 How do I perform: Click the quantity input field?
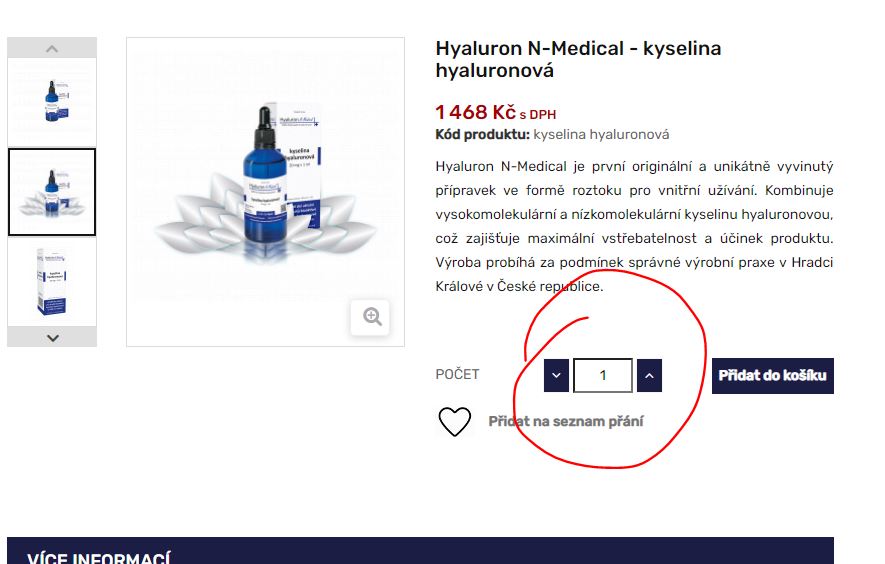click(x=603, y=375)
